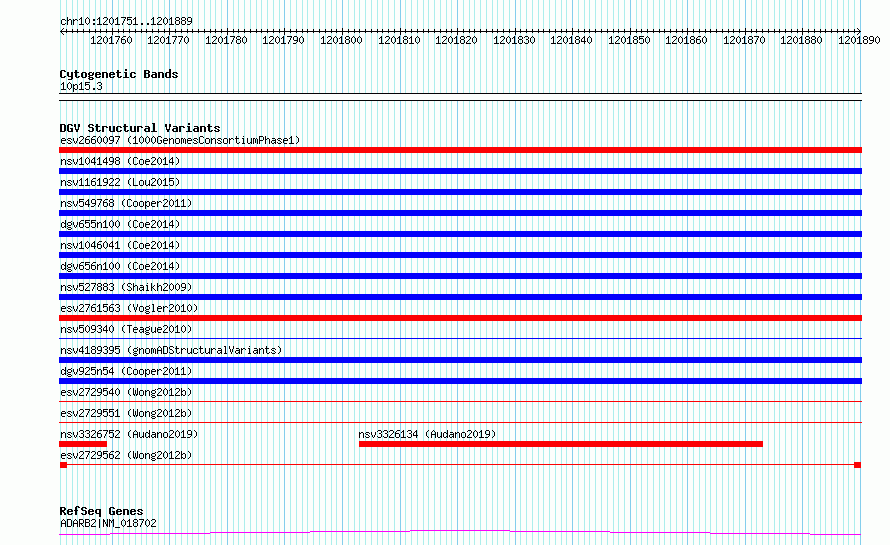Screen dimensions: 890x545
Task: Click nsv3326134 (Audano2019) label
Action: coord(427,434)
